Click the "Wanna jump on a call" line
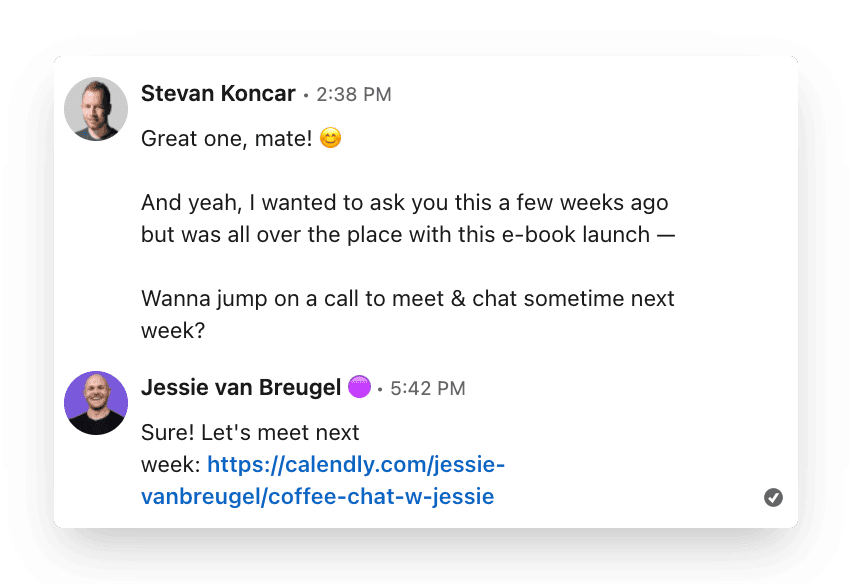This screenshot has width=852, height=584. pos(408,298)
